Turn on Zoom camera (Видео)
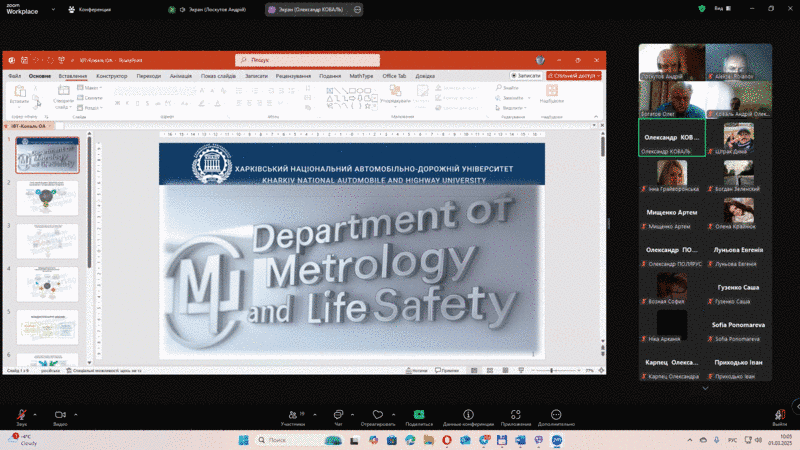 [60, 417]
